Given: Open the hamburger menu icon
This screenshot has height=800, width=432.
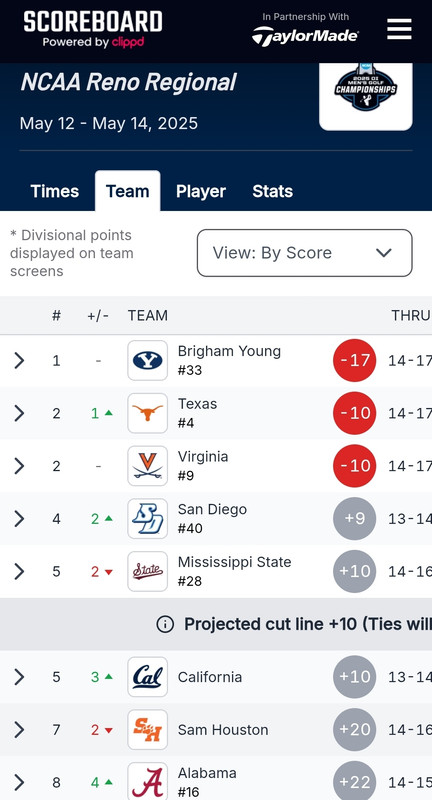Looking at the screenshot, I should pyautogui.click(x=399, y=29).
